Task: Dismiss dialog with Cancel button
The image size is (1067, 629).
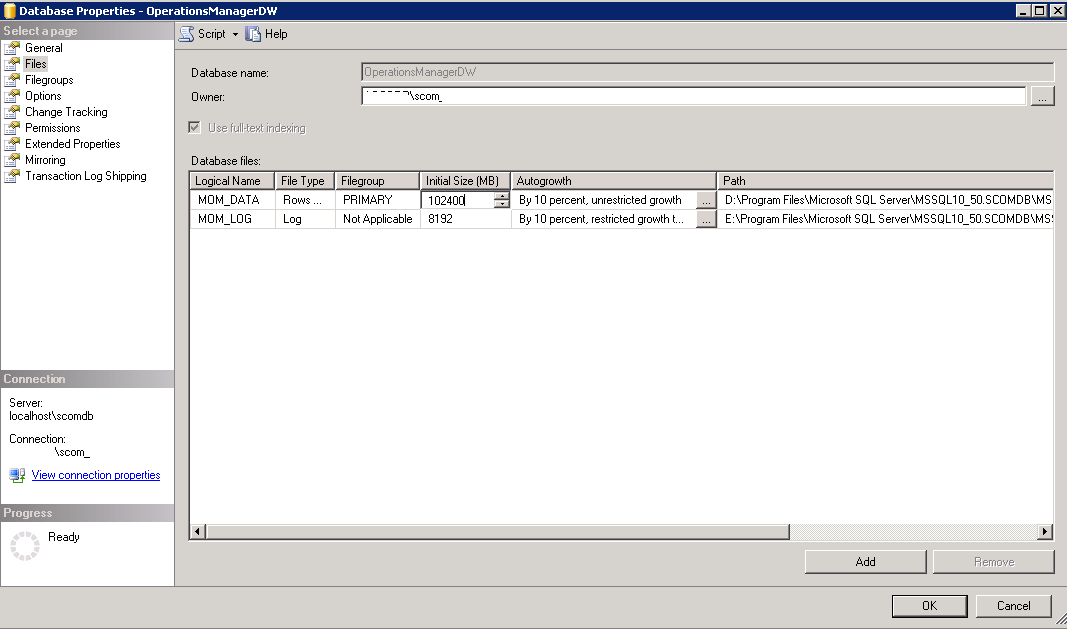Action: (1014, 606)
